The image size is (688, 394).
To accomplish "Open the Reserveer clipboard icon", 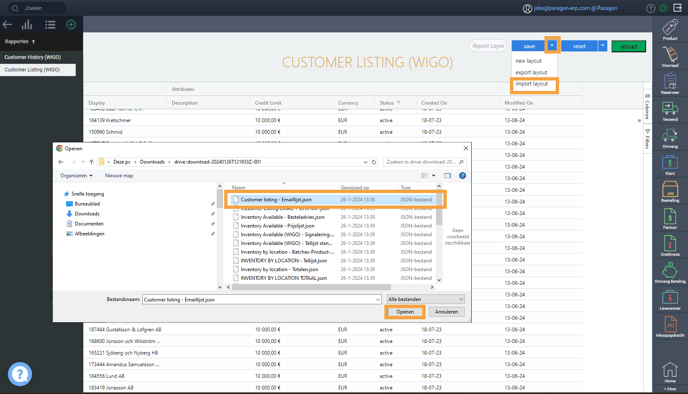I will coord(670,82).
